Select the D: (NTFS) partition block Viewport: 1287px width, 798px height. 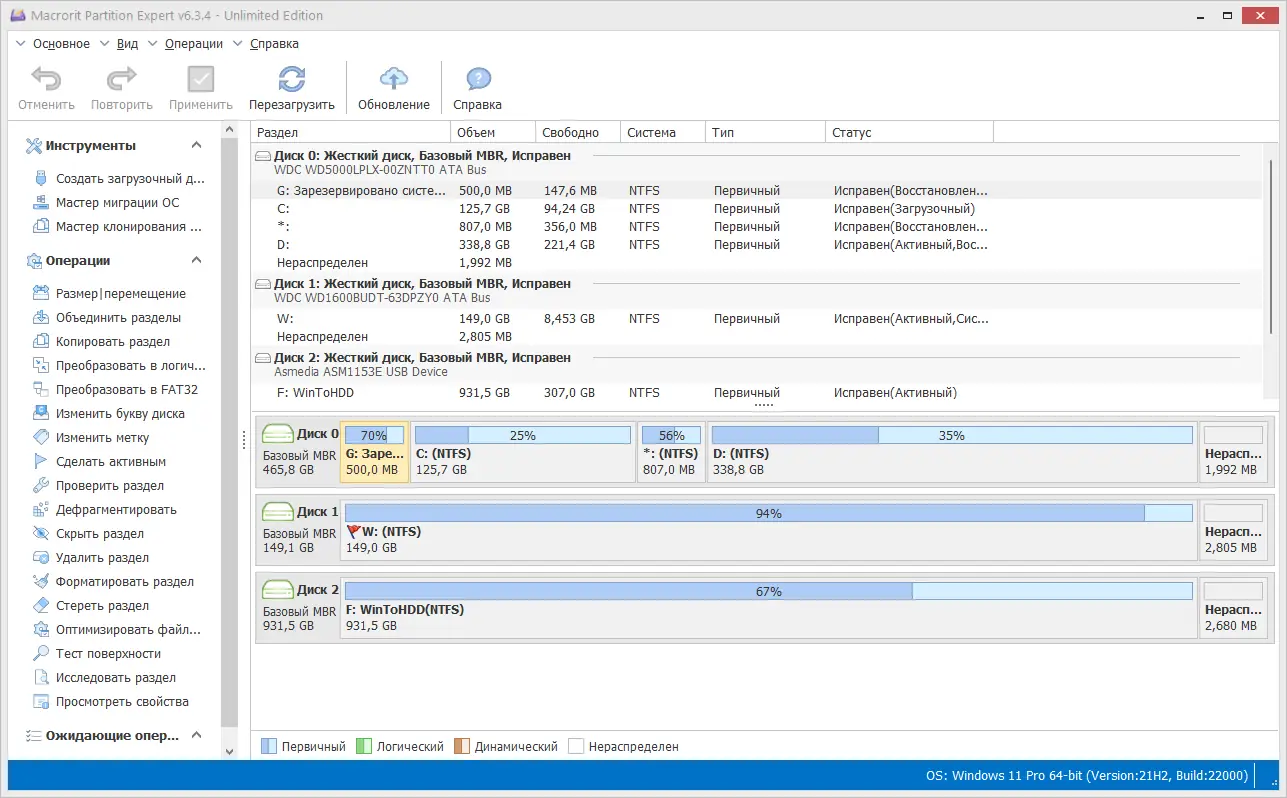coord(950,450)
